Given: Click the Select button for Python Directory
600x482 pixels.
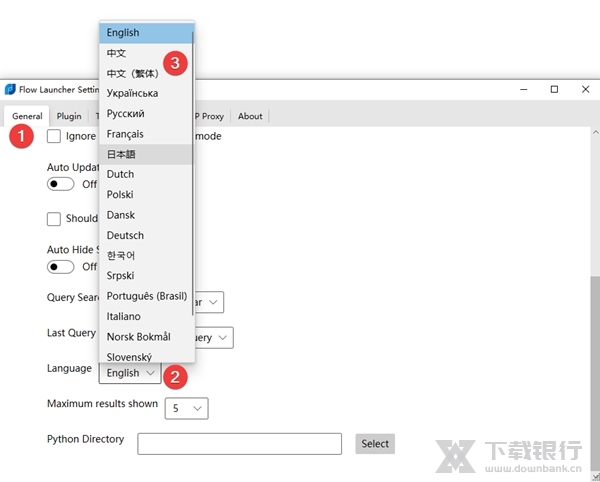Looking at the screenshot, I should 375,444.
